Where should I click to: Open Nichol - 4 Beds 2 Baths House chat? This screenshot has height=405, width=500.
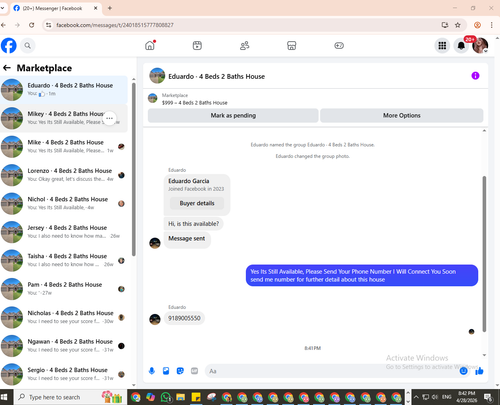click(64, 203)
